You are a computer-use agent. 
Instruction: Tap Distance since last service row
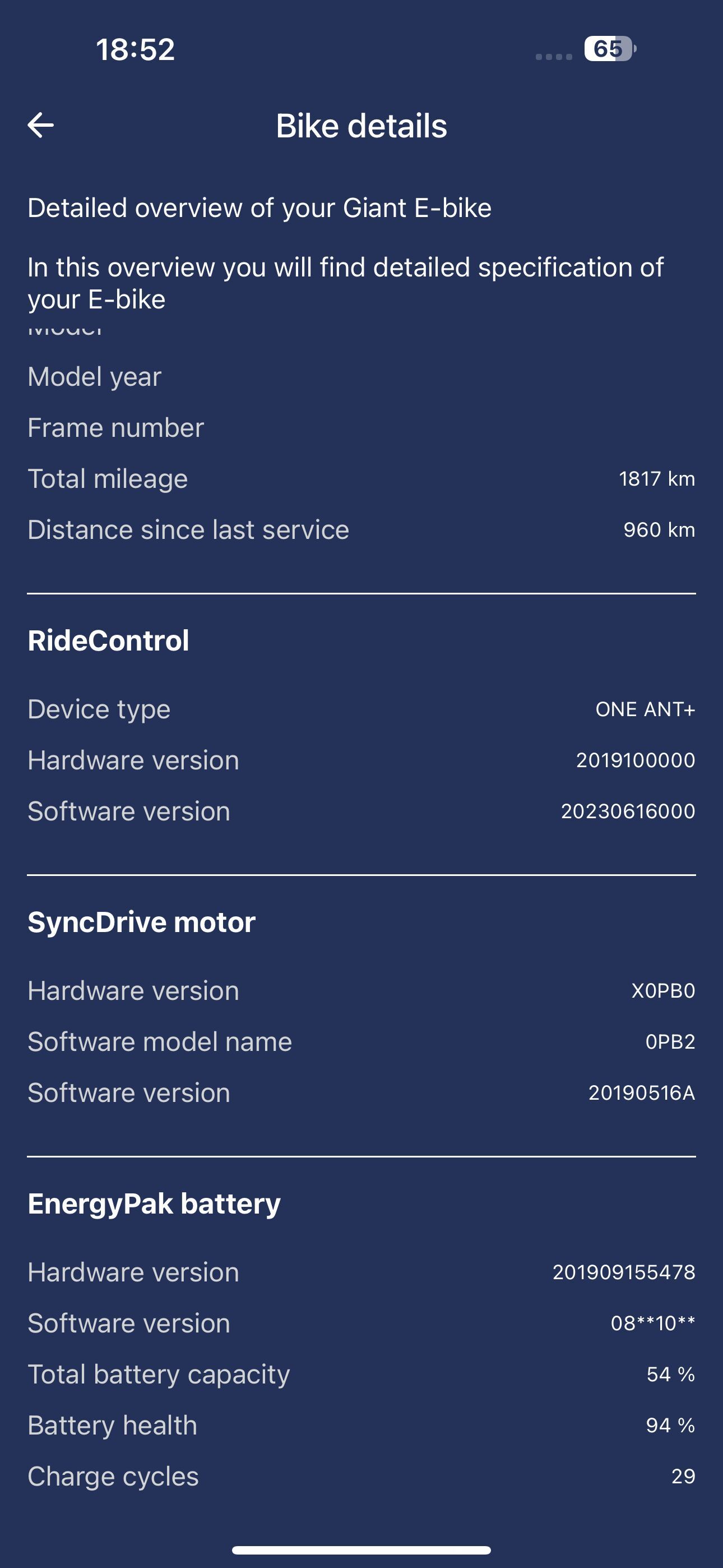[361, 530]
